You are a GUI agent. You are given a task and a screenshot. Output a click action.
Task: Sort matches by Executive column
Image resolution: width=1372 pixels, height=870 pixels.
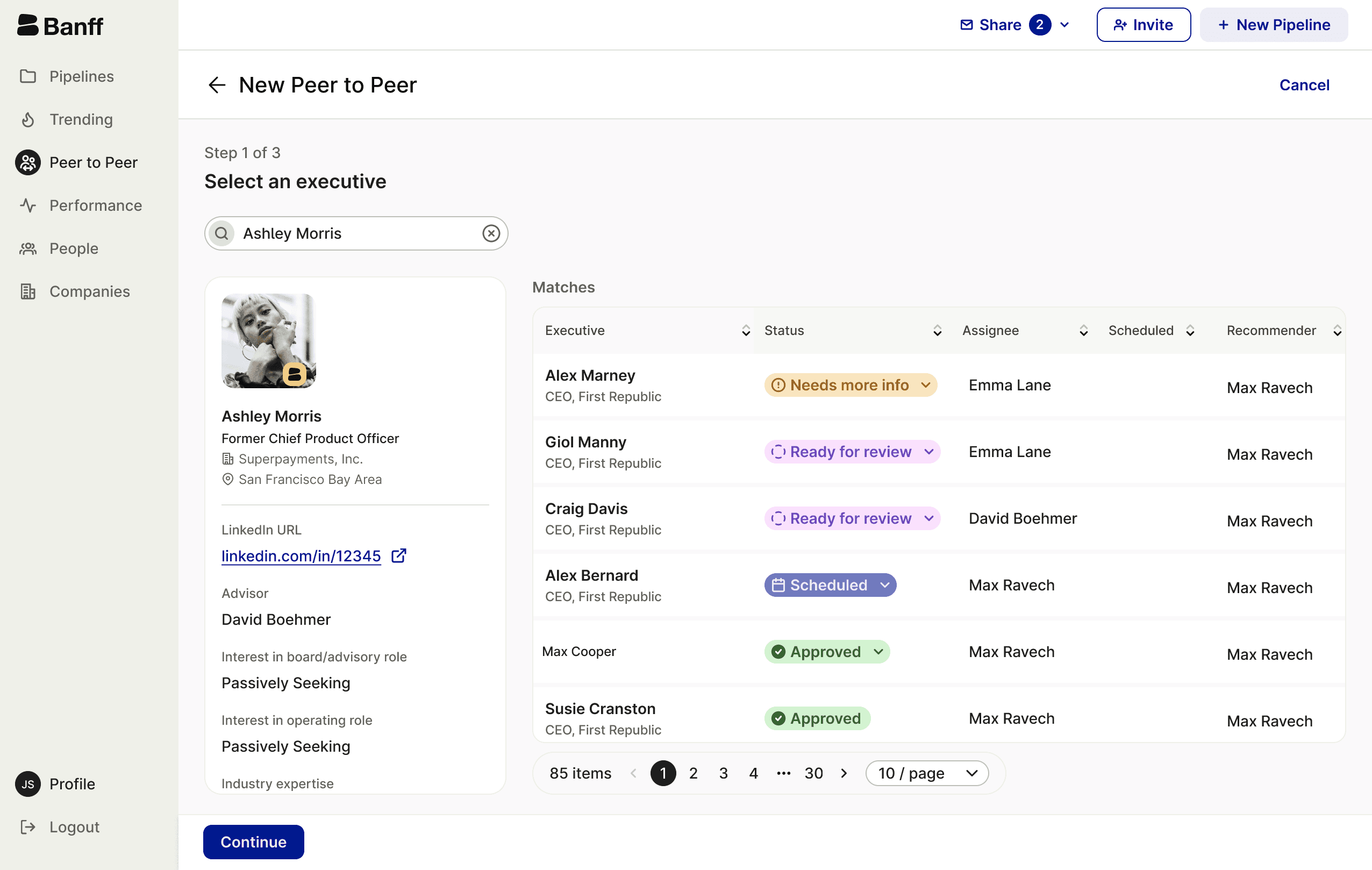pyautogui.click(x=745, y=331)
